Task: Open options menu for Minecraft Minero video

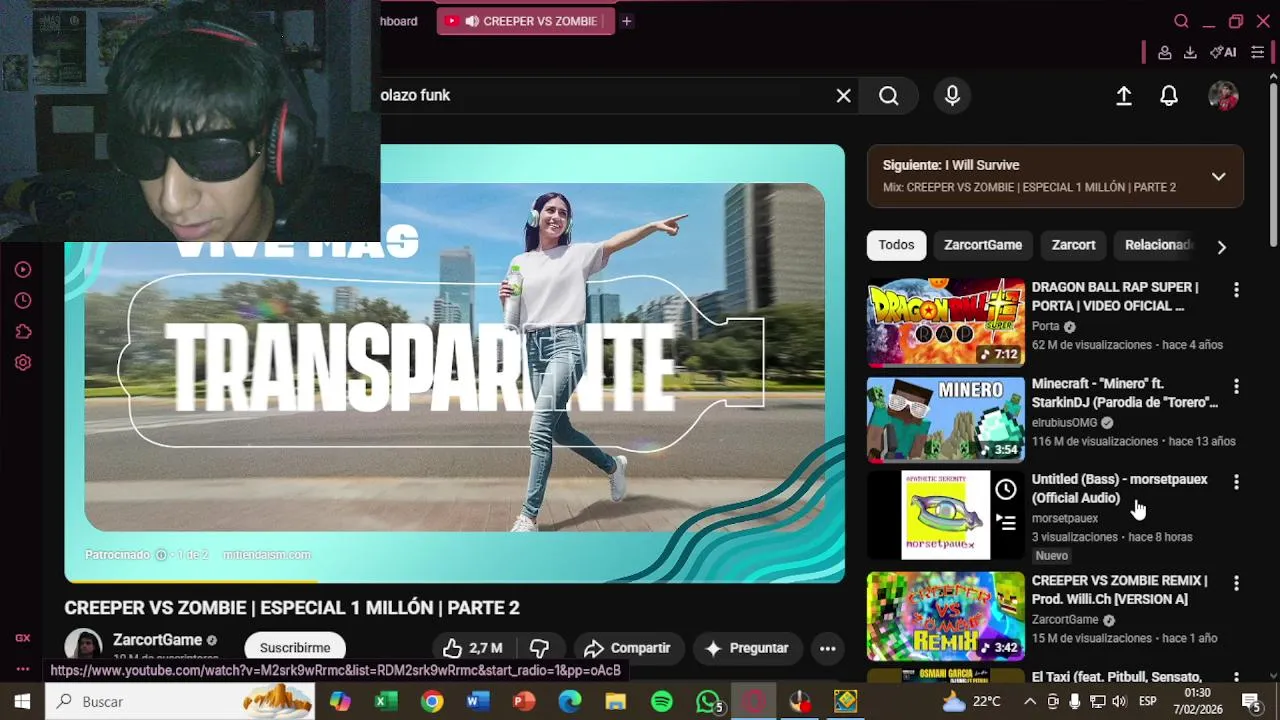Action: tap(1236, 386)
